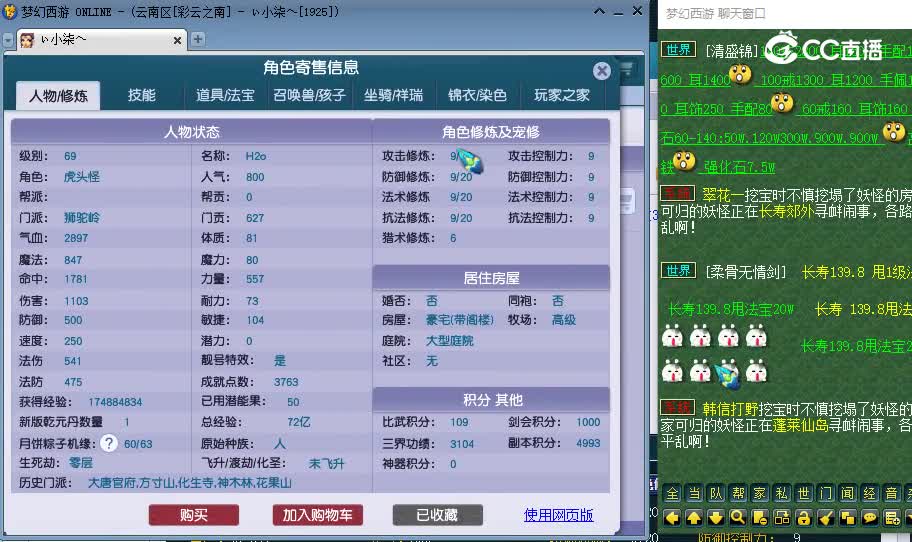Click the 历史门派 value 大唐官府,方寸山,化生寺,神木林,花果山
912x542 pixels.
pyautogui.click(x=190, y=483)
